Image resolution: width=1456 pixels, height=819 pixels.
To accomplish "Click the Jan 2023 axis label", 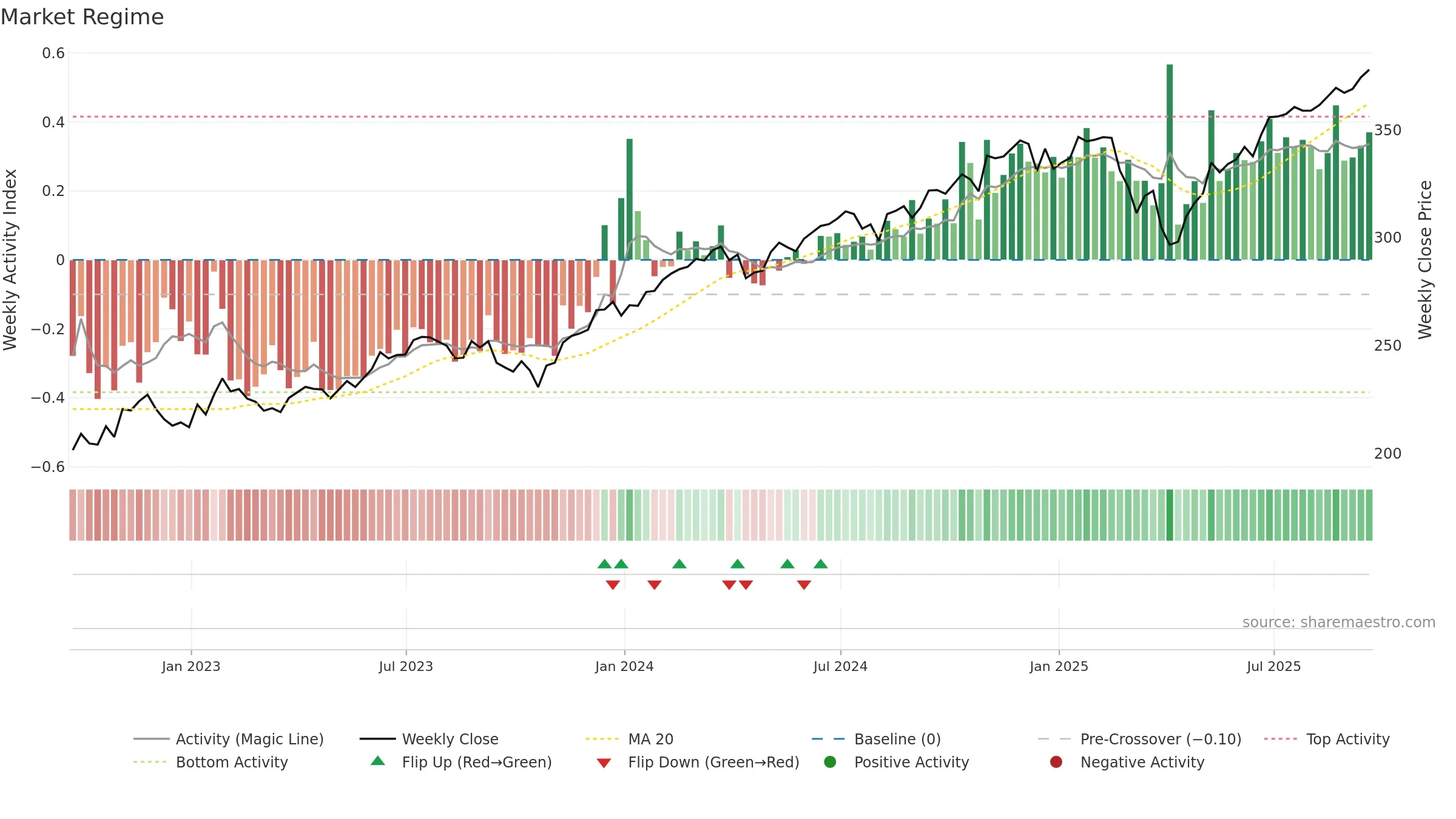I will (x=191, y=667).
